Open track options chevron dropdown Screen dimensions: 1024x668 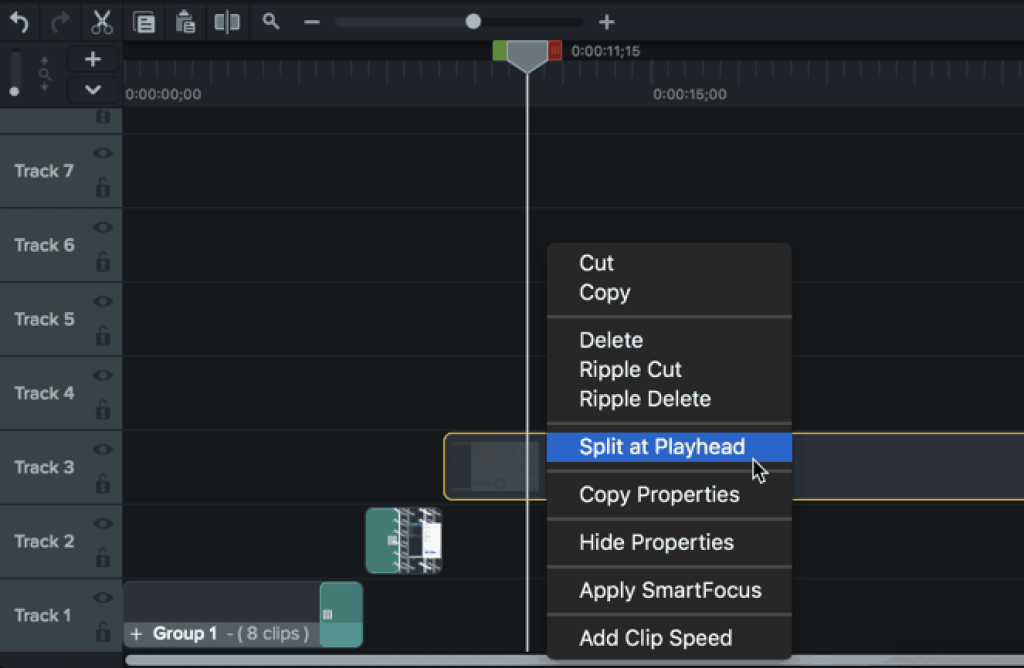(93, 90)
